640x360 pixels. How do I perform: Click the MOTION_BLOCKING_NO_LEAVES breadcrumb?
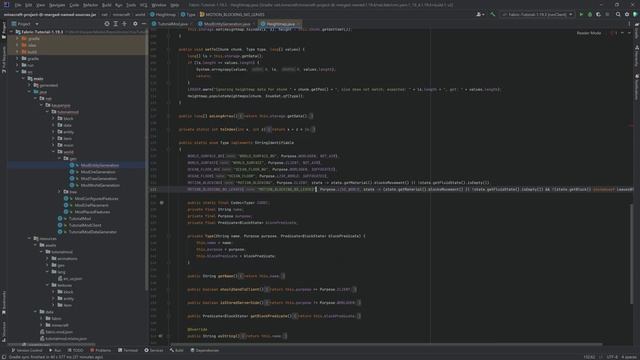click(x=232, y=14)
